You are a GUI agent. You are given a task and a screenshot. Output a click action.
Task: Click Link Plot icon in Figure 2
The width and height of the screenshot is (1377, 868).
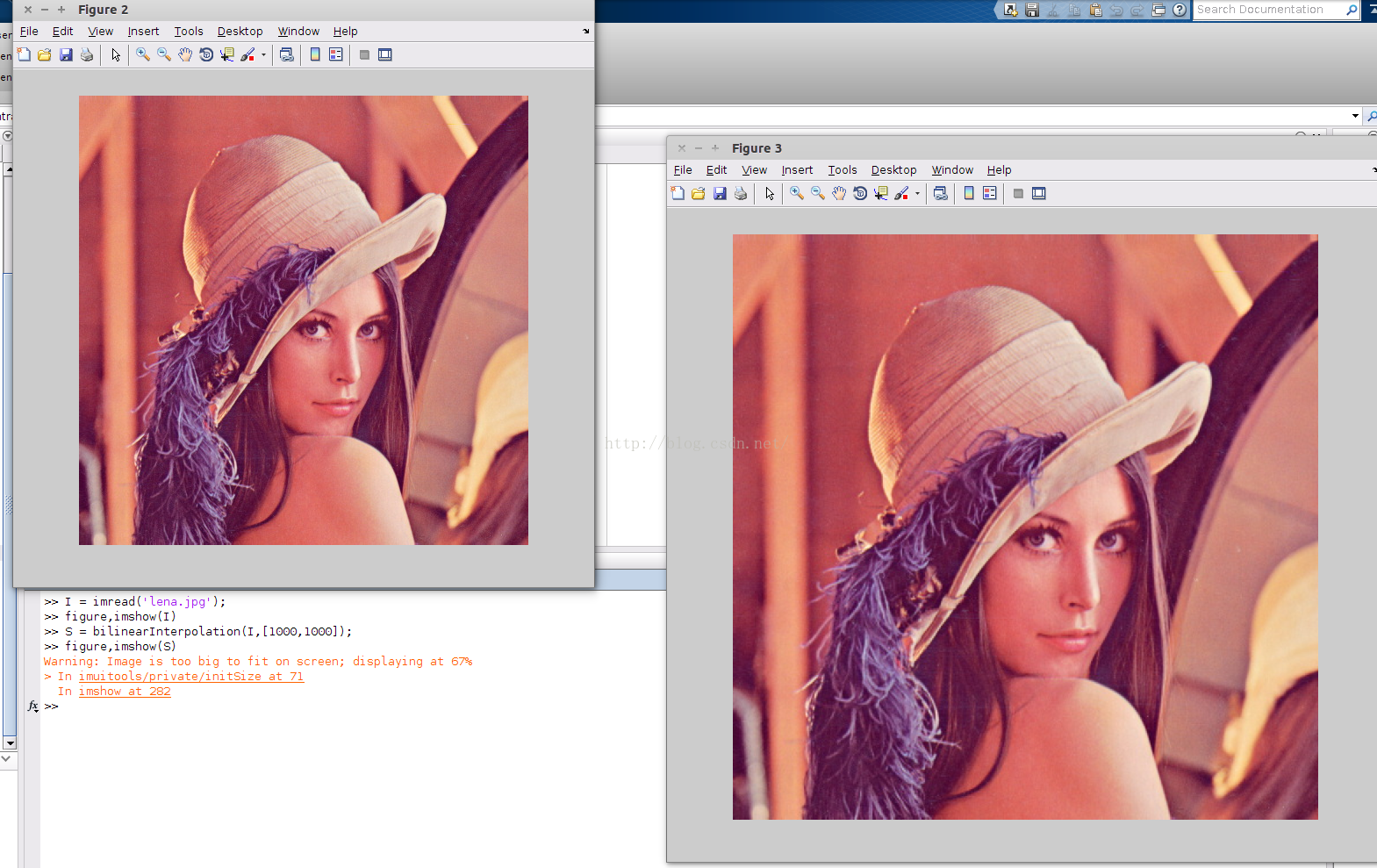pos(287,54)
